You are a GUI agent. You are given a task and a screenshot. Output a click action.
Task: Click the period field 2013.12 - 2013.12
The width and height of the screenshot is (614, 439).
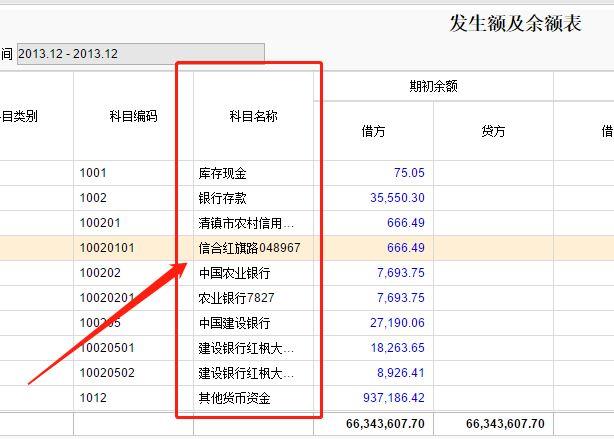coord(141,54)
